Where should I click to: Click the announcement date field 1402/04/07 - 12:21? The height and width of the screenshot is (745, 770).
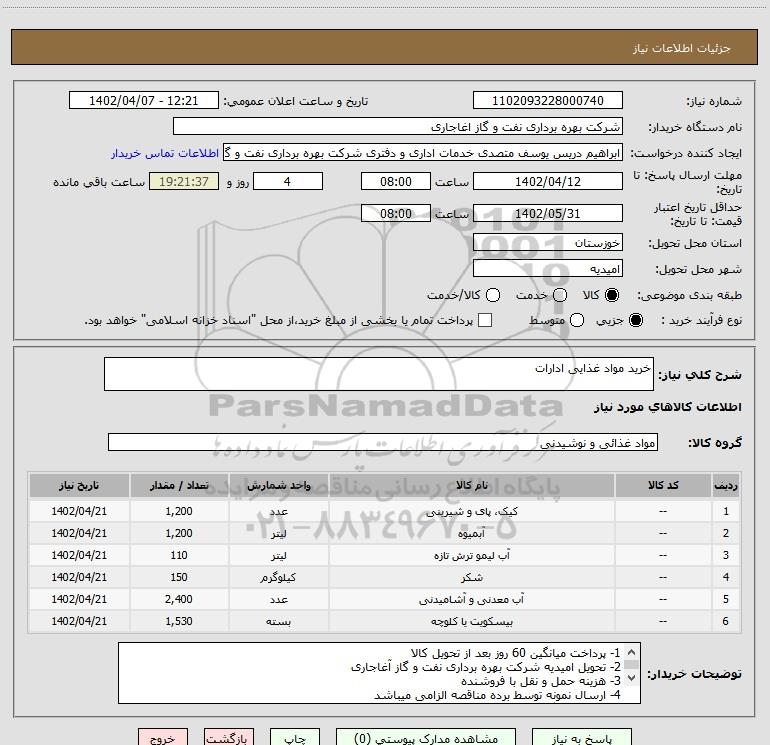[144, 100]
